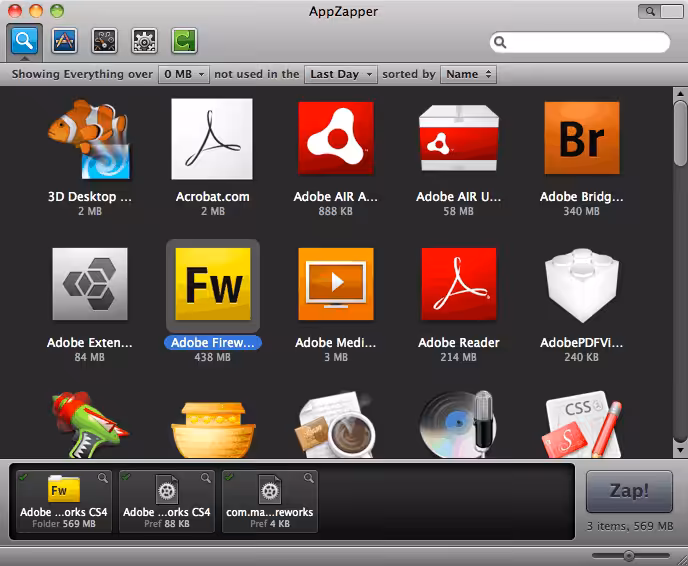Image resolution: width=688 pixels, height=566 pixels.
Task: Open the Applications view in toolbar
Action: click(65, 41)
